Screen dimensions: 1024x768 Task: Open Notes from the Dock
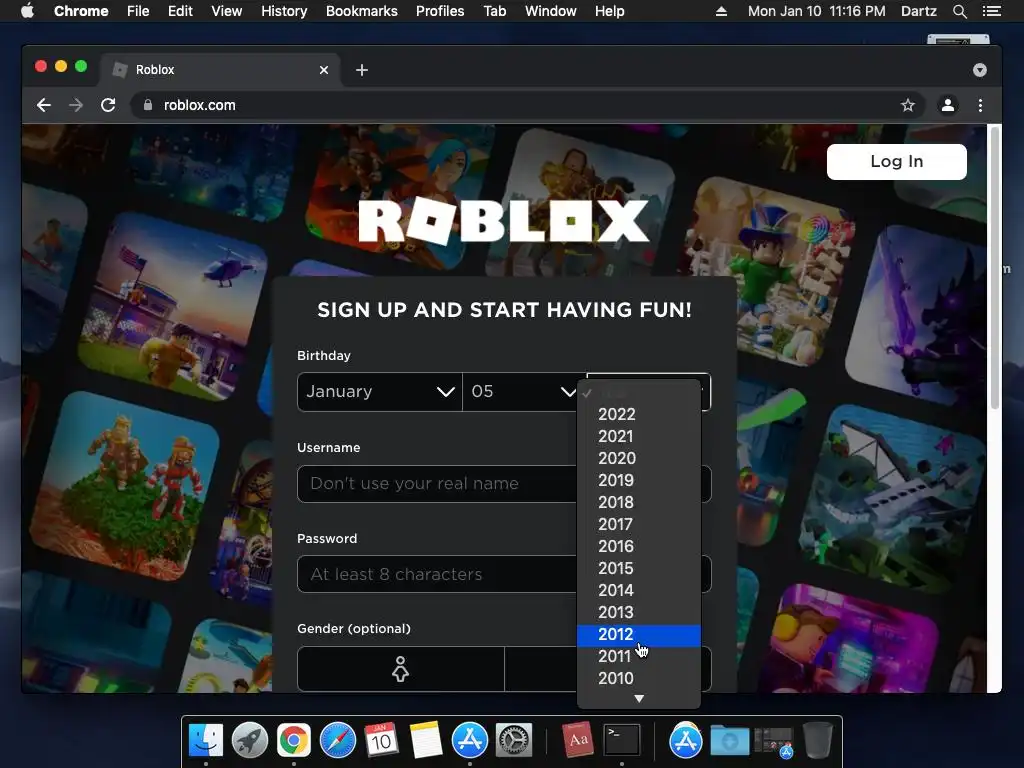click(426, 740)
